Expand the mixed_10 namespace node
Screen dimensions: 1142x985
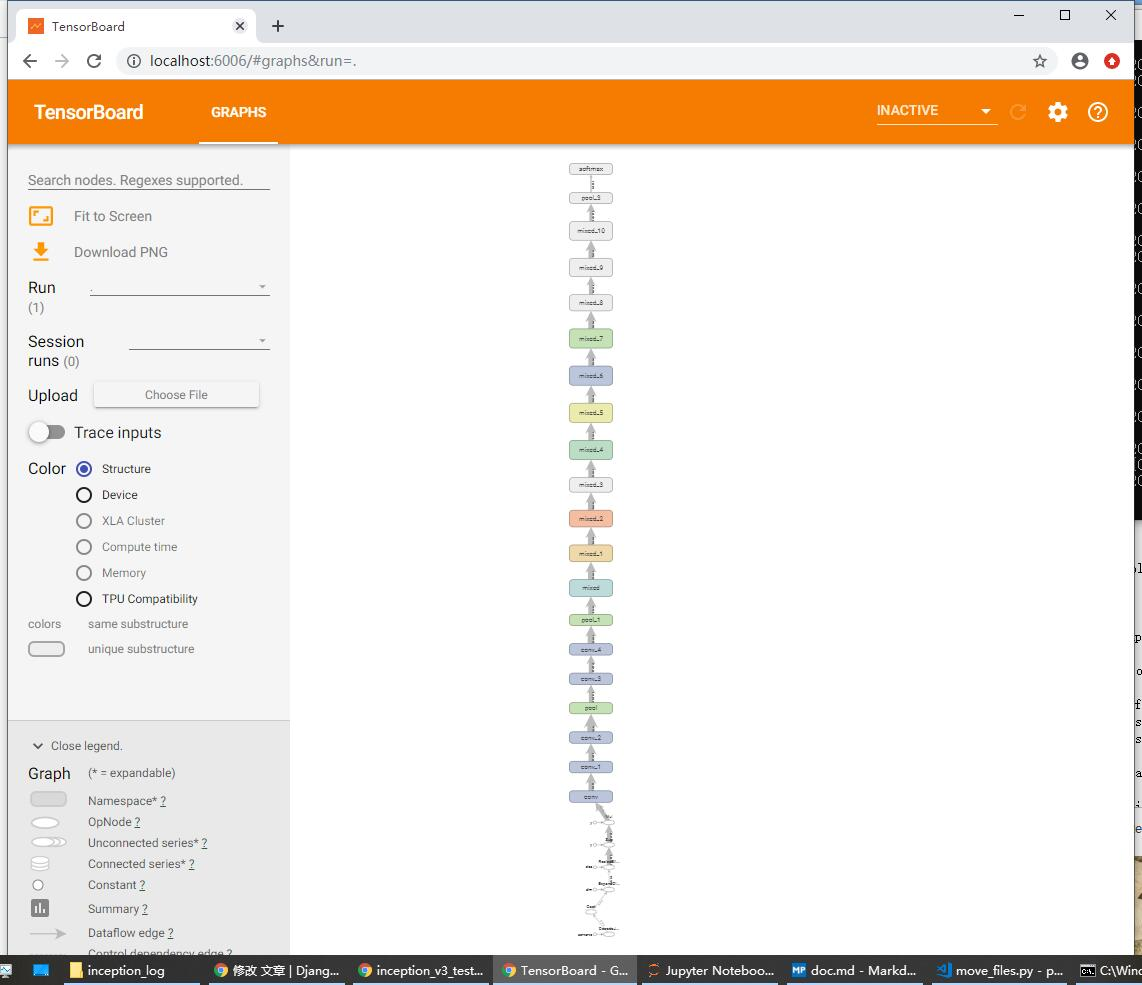click(x=591, y=231)
